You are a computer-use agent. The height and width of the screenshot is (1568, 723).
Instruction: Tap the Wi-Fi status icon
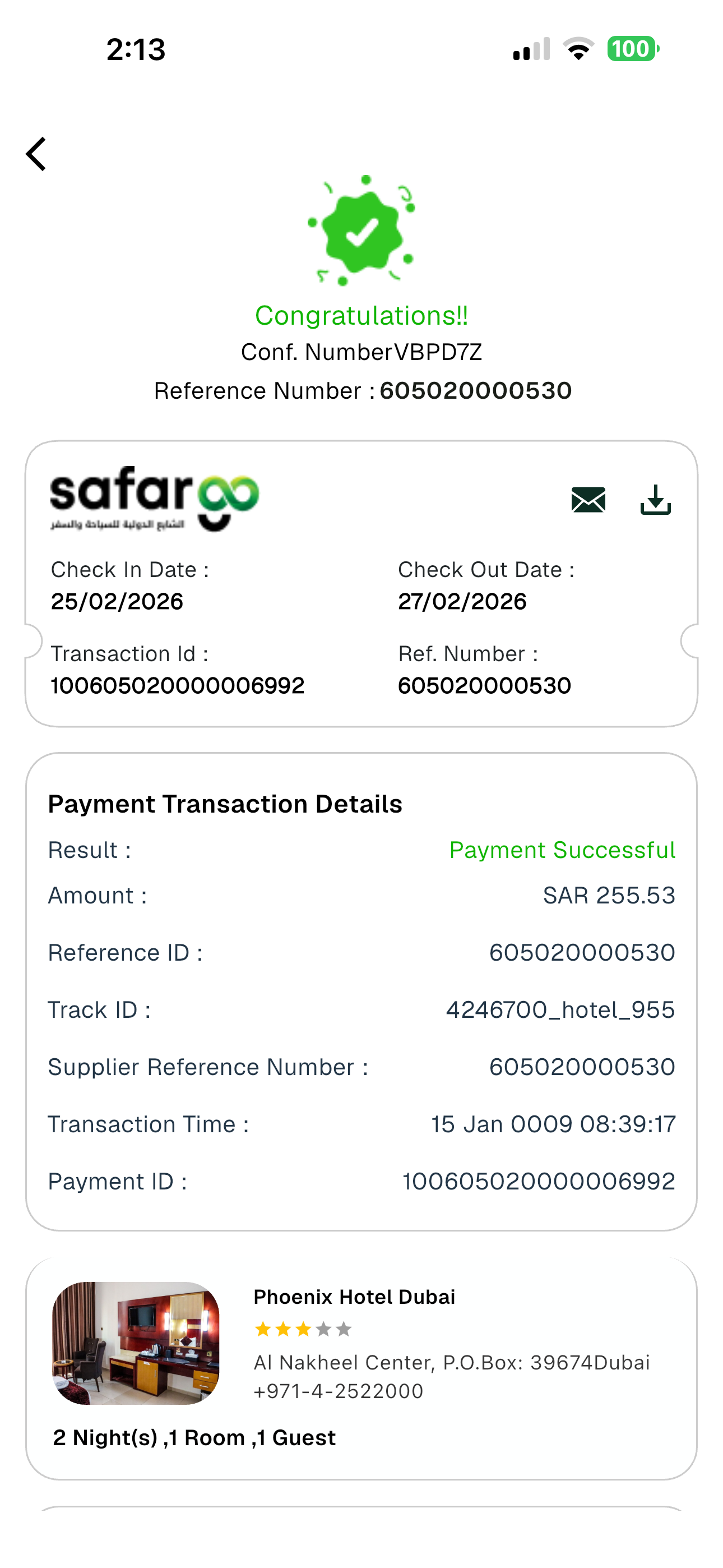tap(578, 49)
